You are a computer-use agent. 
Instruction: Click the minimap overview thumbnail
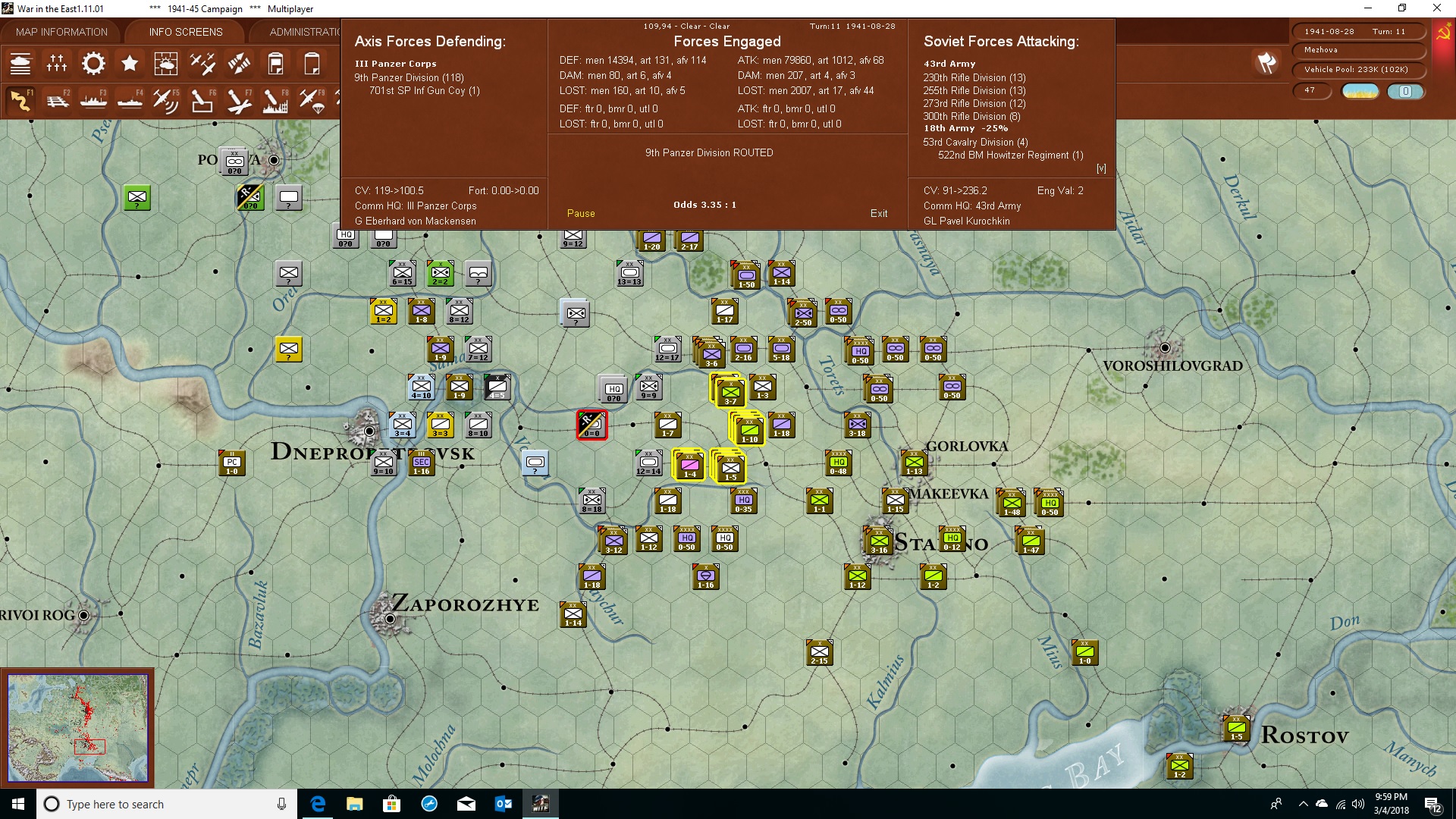(x=77, y=728)
